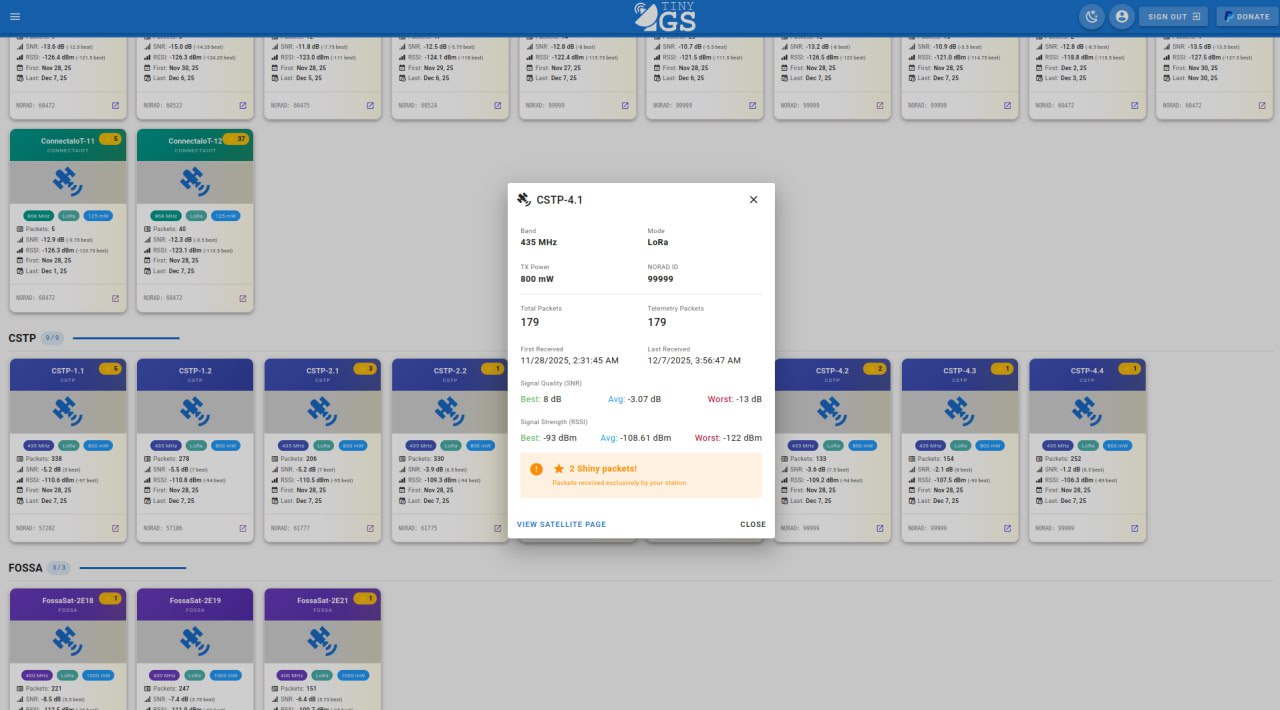Click shiny badge 5 on ConnectaIoT-11
Image resolution: width=1280 pixels, height=710 pixels.
[x=110, y=139]
